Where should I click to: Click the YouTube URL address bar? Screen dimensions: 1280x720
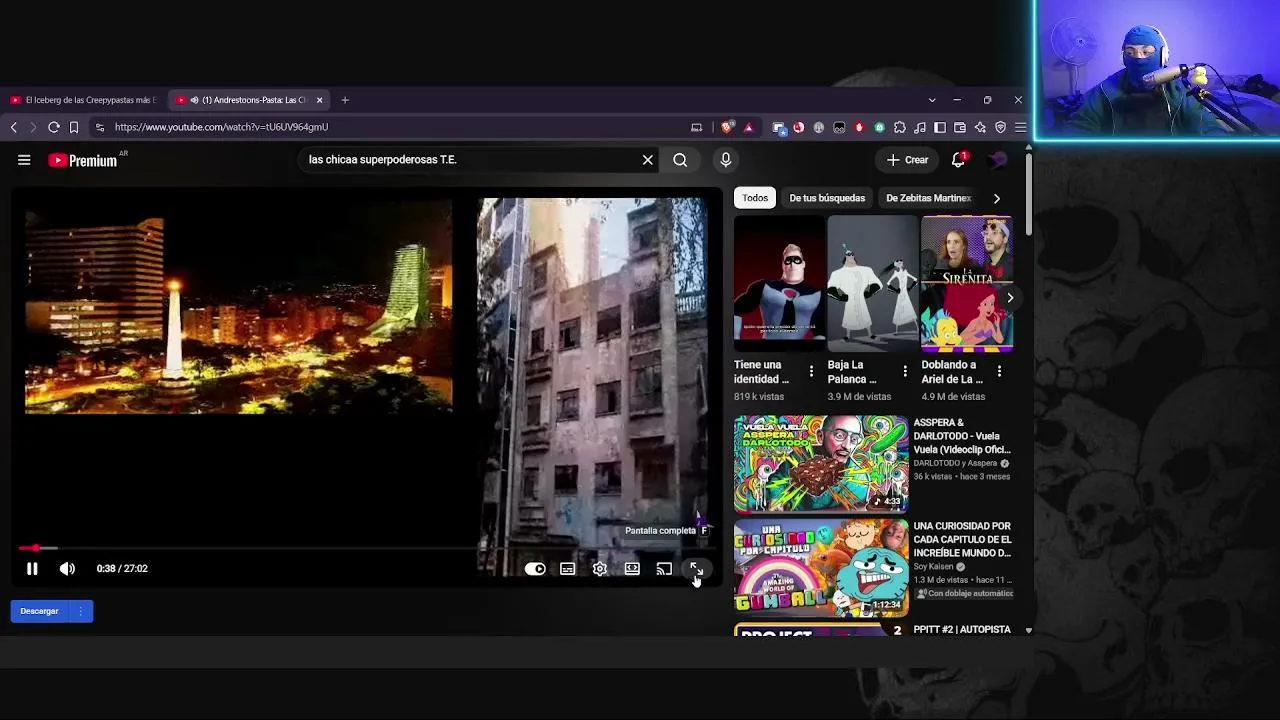(x=400, y=127)
